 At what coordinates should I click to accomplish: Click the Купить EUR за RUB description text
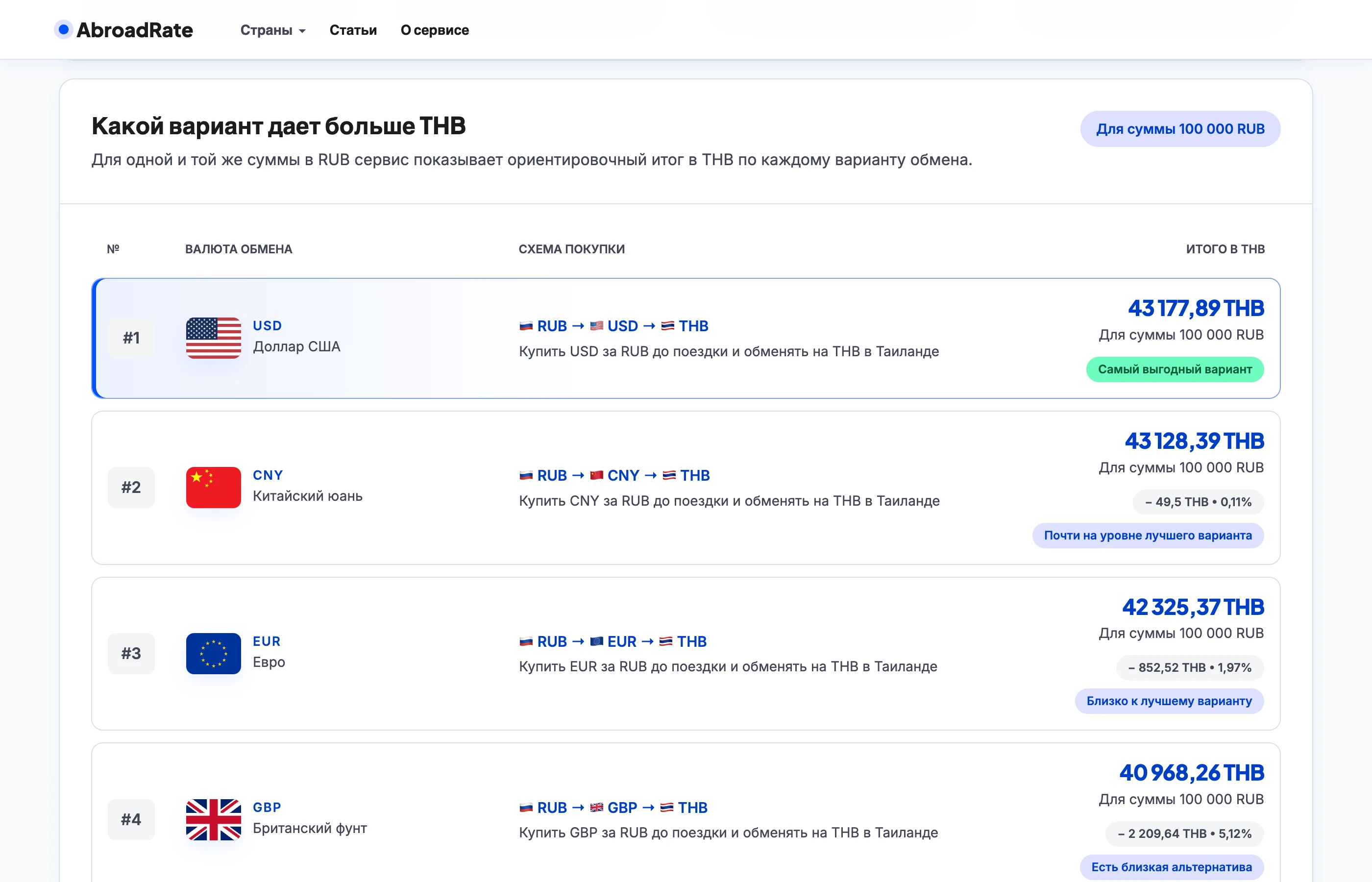(728, 667)
